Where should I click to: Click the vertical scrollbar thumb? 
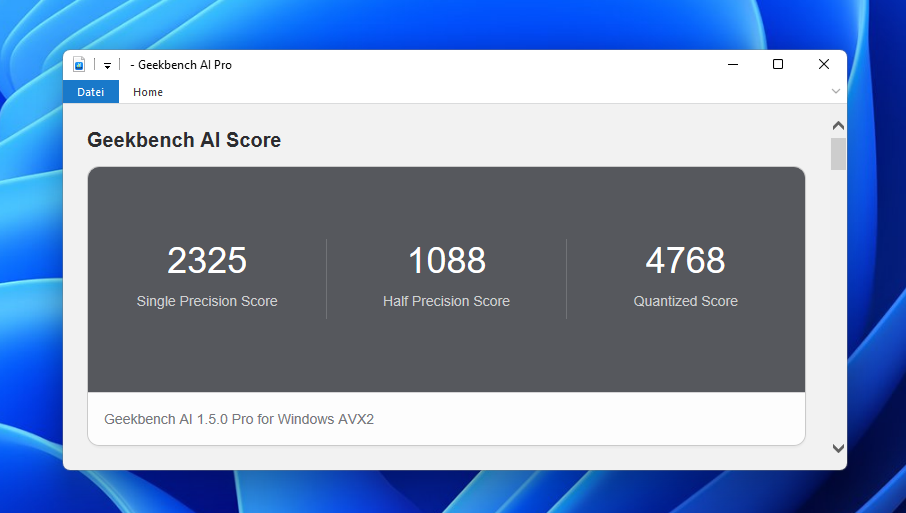(838, 154)
